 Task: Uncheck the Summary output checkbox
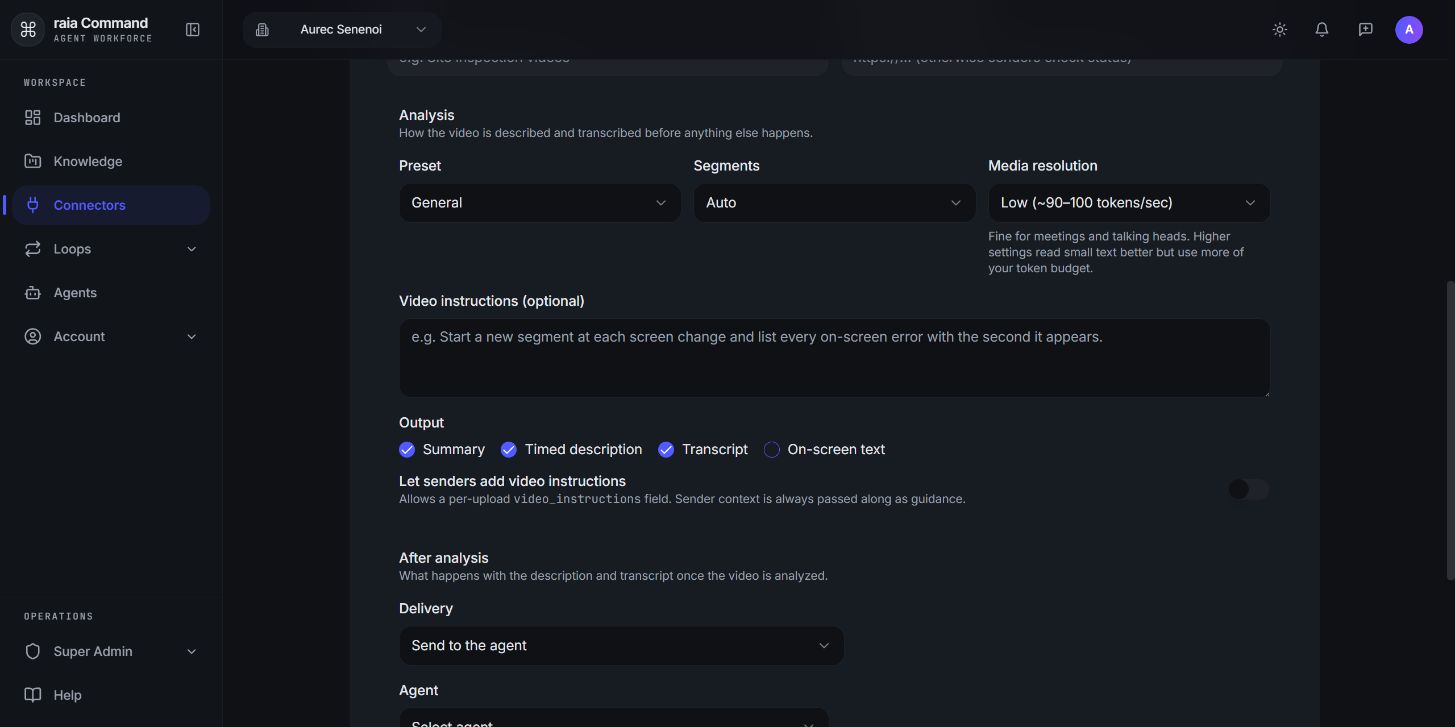[407, 450]
